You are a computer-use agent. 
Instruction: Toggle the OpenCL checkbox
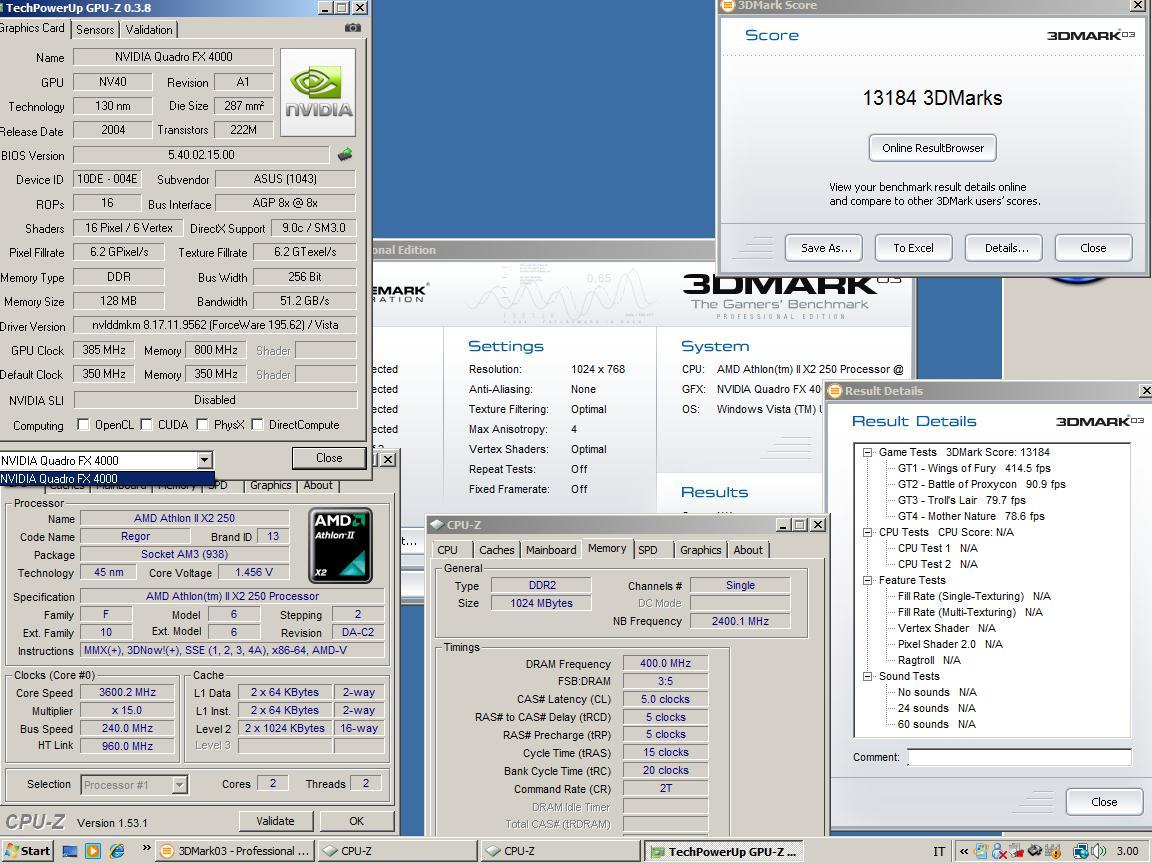83,425
